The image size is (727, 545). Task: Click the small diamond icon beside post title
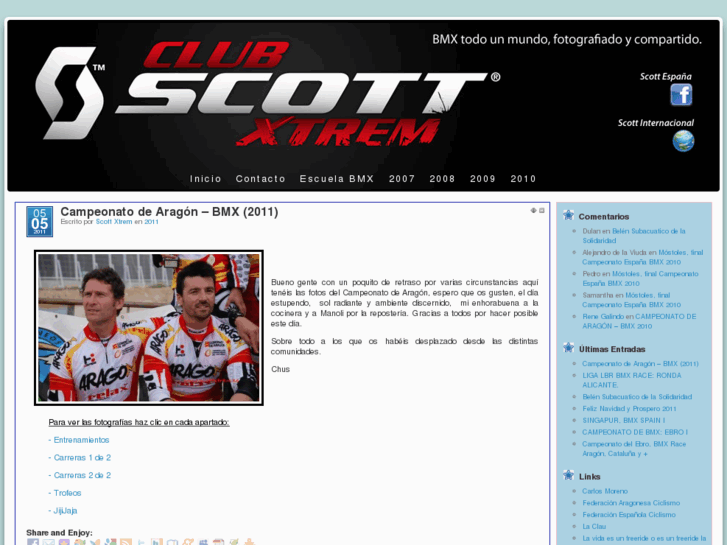pyautogui.click(x=533, y=211)
